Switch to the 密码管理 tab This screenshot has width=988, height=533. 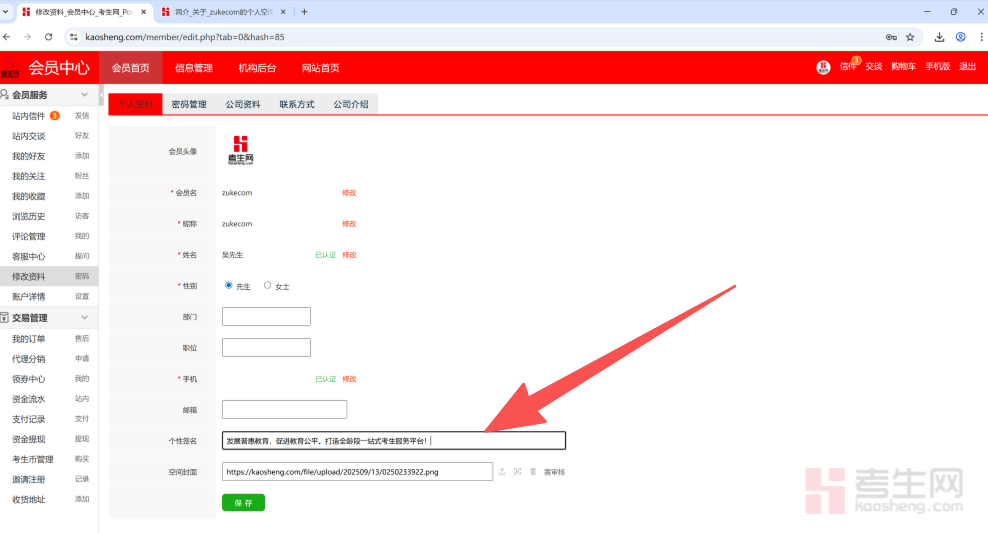click(189, 104)
